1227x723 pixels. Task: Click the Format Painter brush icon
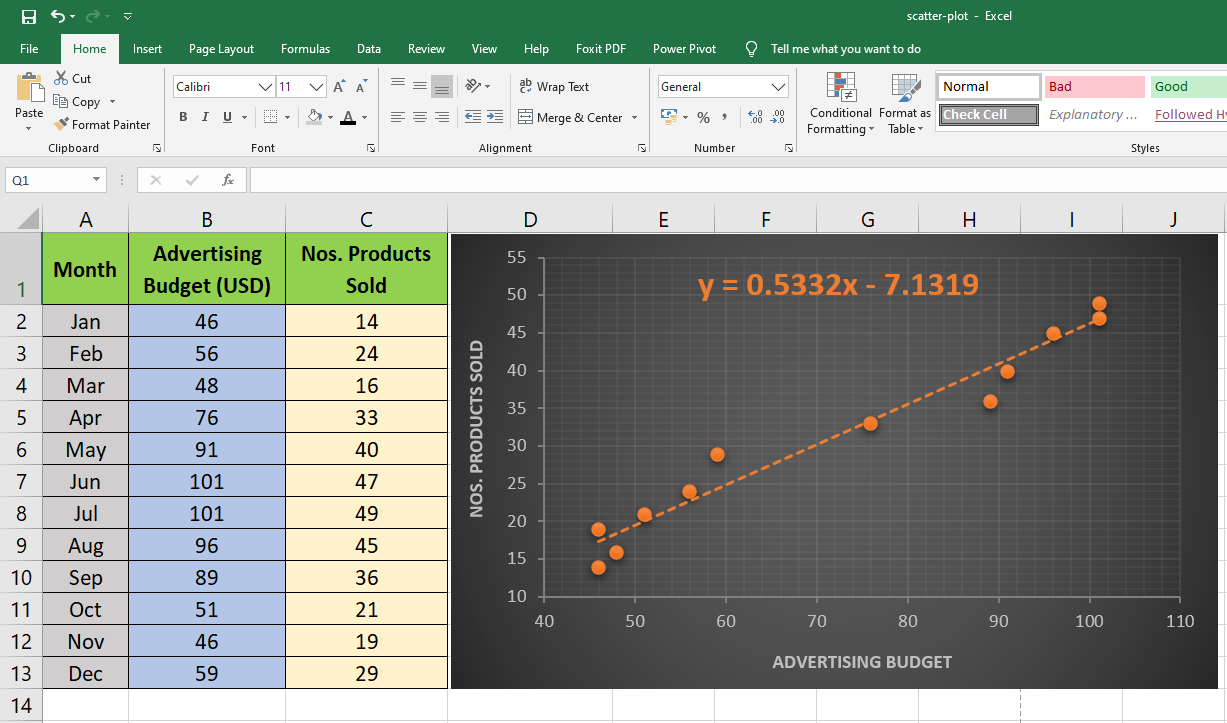click(62, 125)
